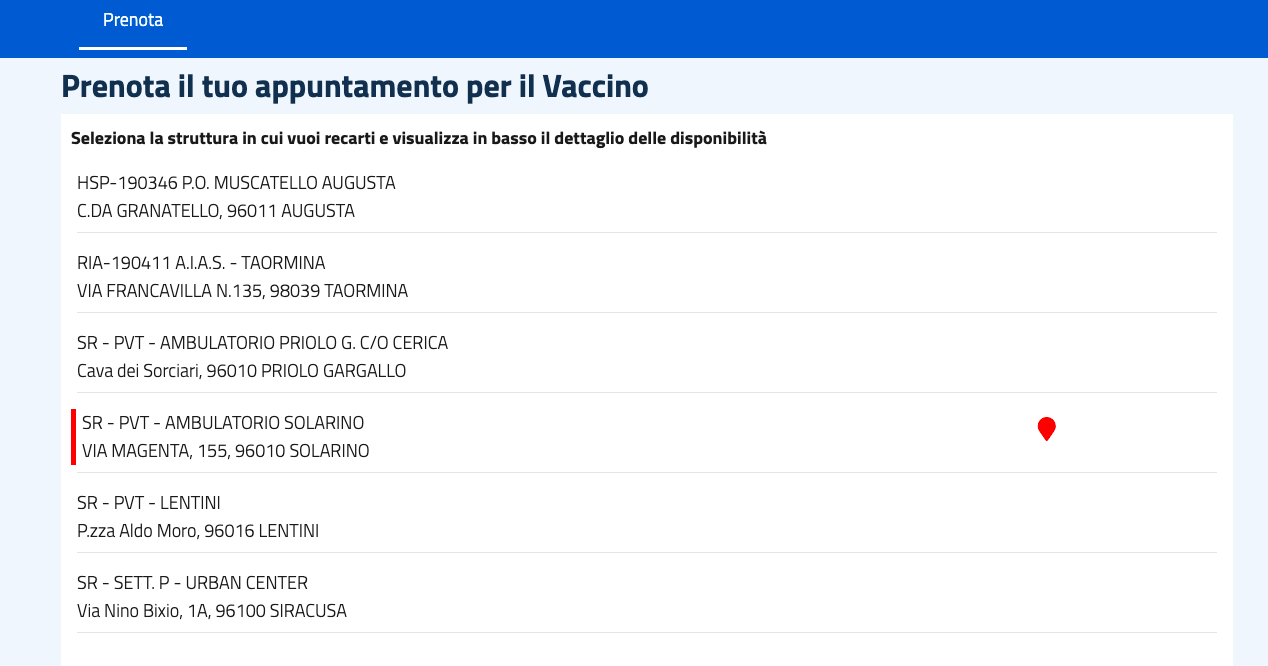Click the white underline indicator under Prenota
1268x666 pixels.
coord(132,47)
